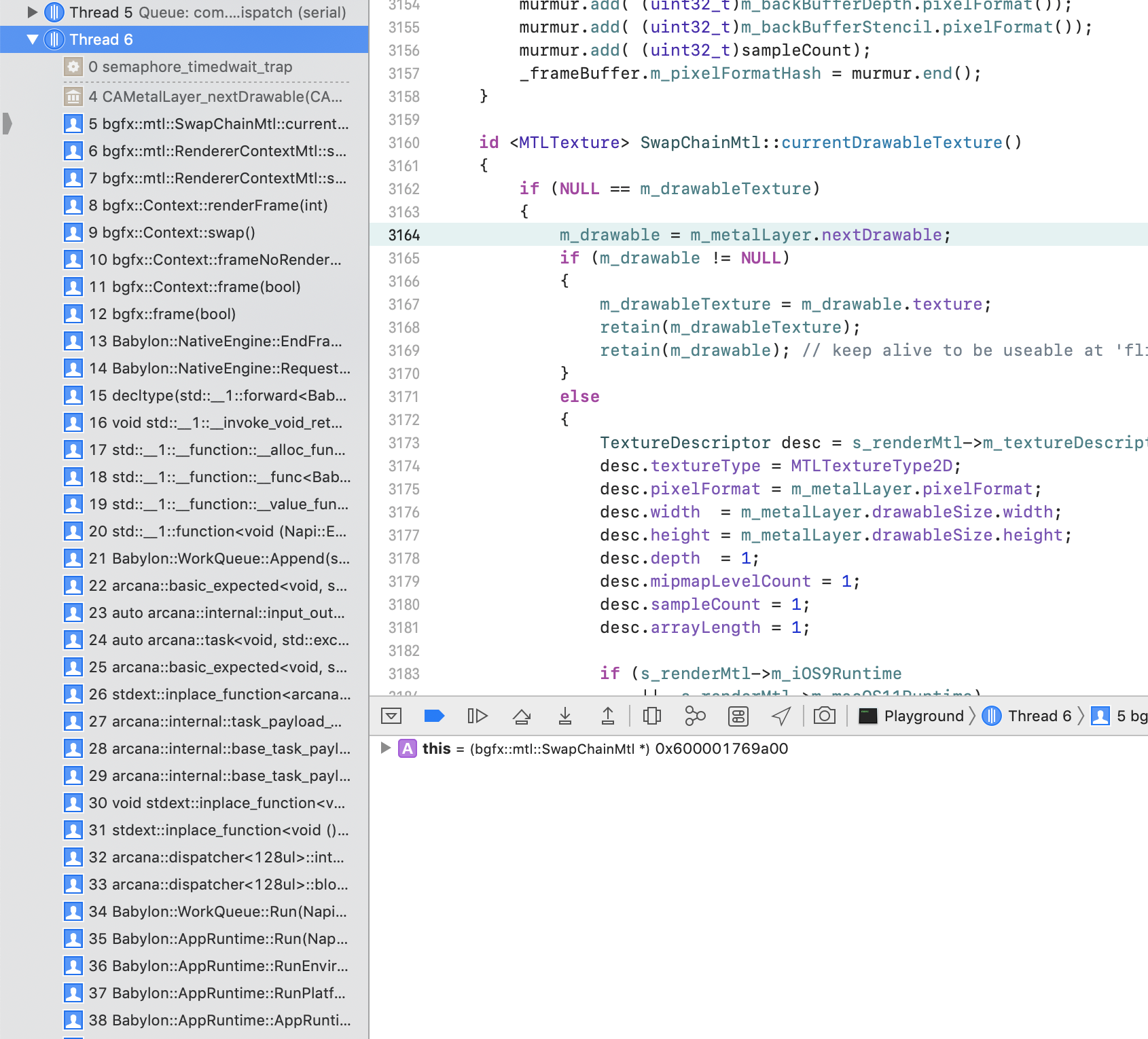The width and height of the screenshot is (1148, 1039).
Task: Click the Step Over debugger icon
Action: (x=522, y=716)
